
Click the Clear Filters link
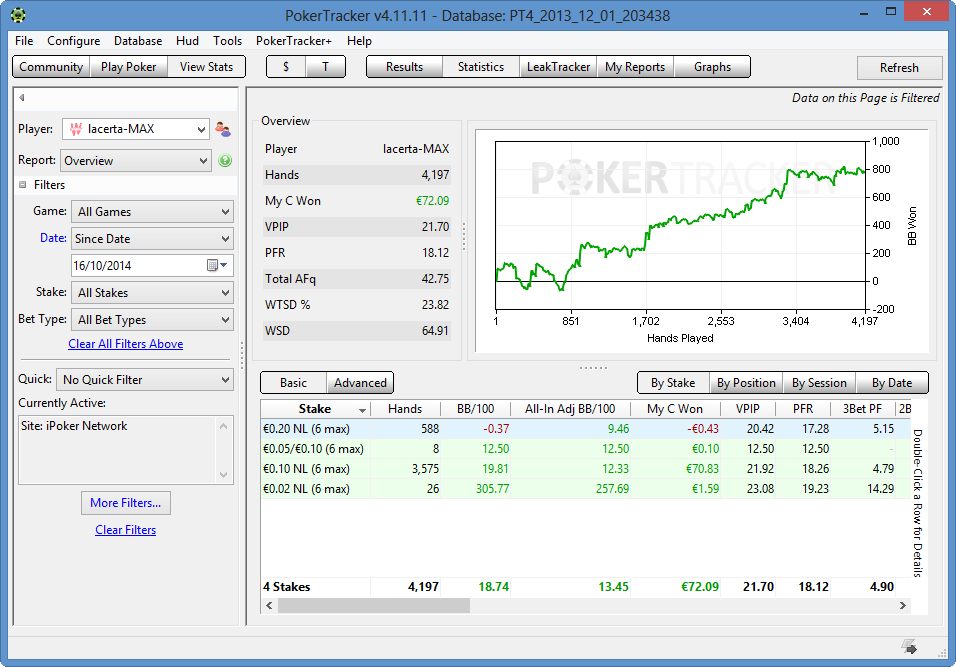126,530
